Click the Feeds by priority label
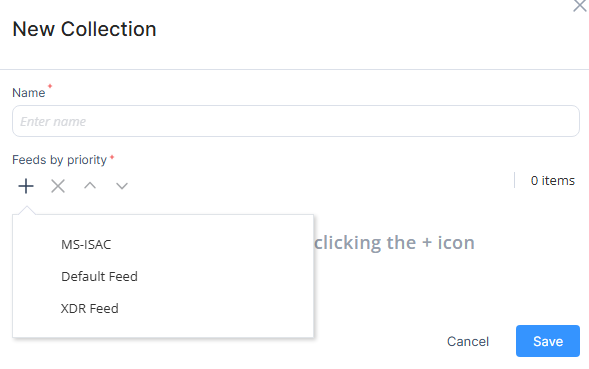 (59, 160)
